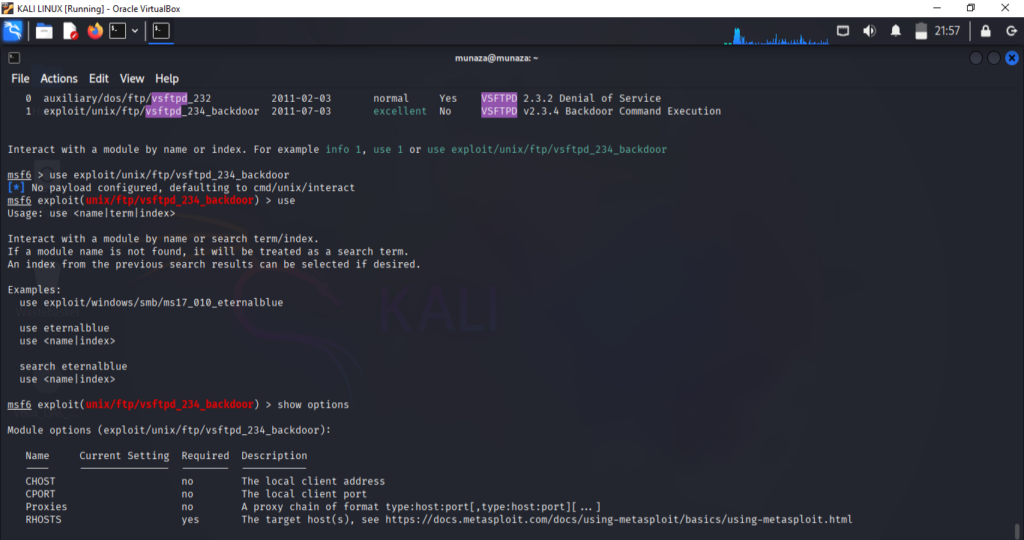The width and height of the screenshot is (1024, 540).
Task: Open the network connection tray icon
Action: click(x=843, y=31)
